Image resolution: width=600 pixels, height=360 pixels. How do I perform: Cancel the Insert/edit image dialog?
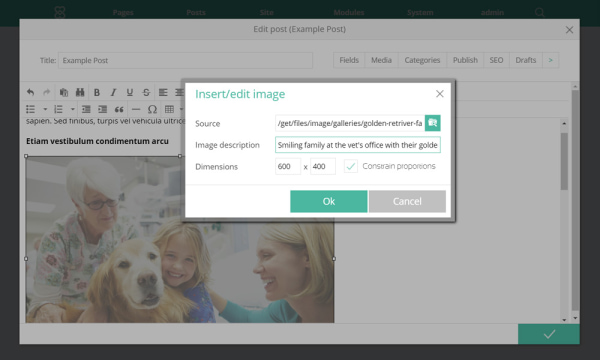[x=407, y=201]
